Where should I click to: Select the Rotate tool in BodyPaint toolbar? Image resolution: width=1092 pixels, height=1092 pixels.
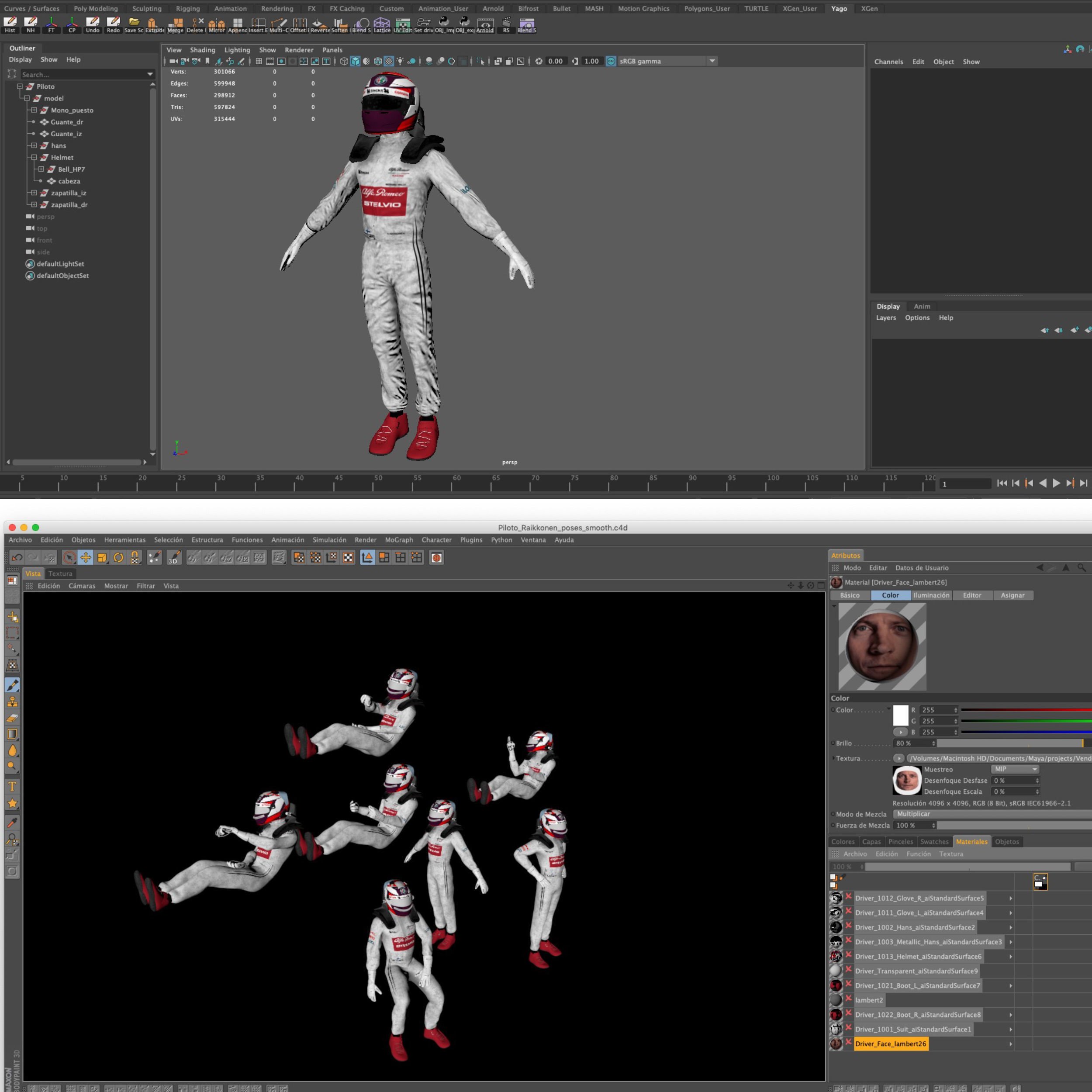118,558
